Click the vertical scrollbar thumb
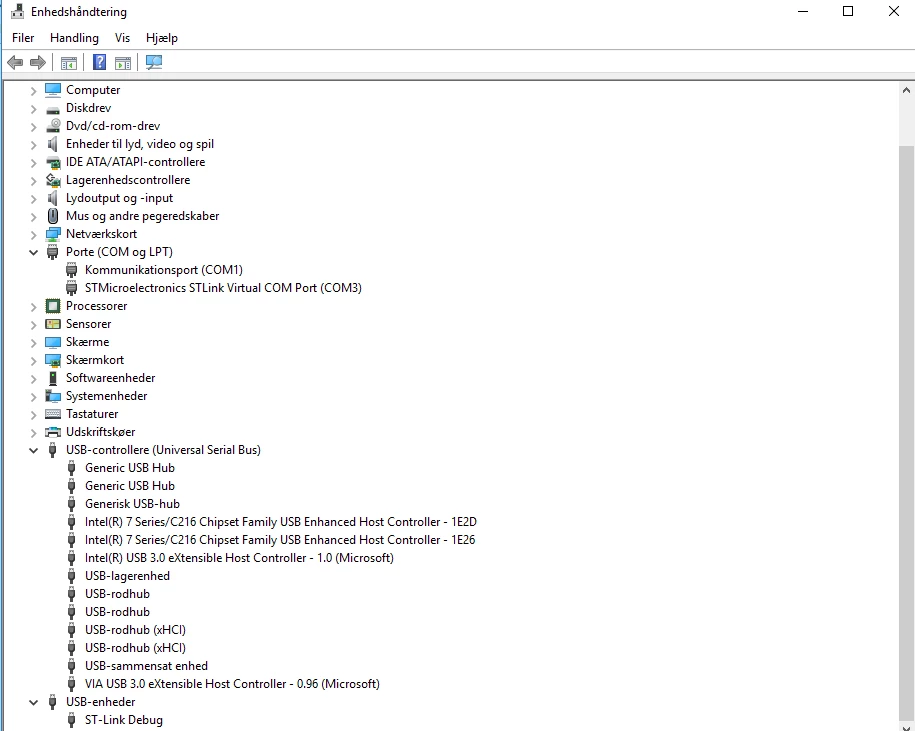Viewport: 915px width, 731px height. click(906, 435)
